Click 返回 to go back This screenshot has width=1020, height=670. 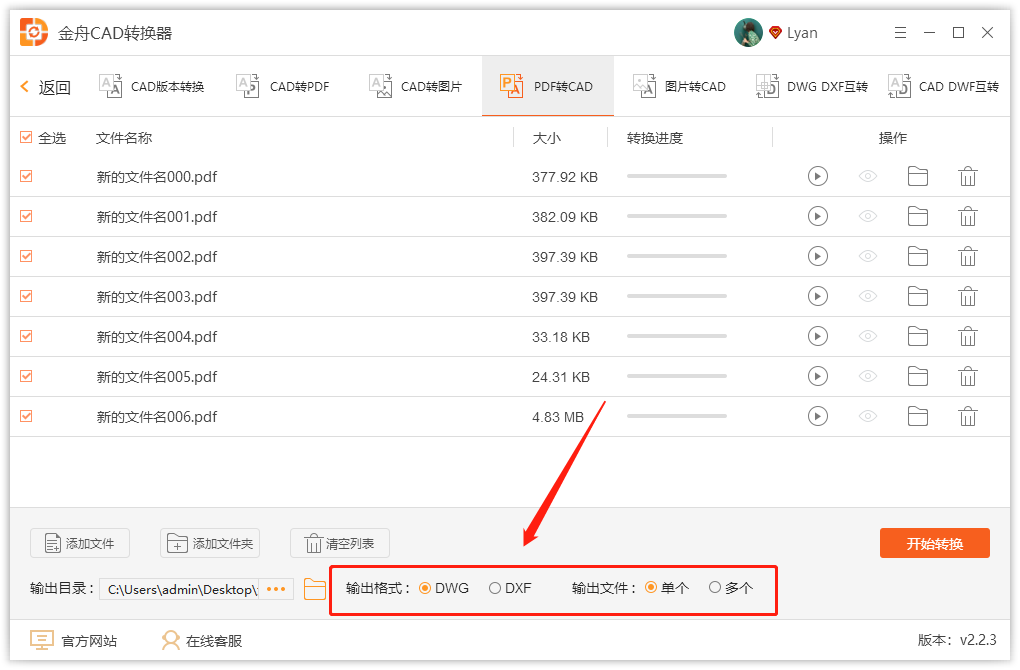pyautogui.click(x=45, y=87)
